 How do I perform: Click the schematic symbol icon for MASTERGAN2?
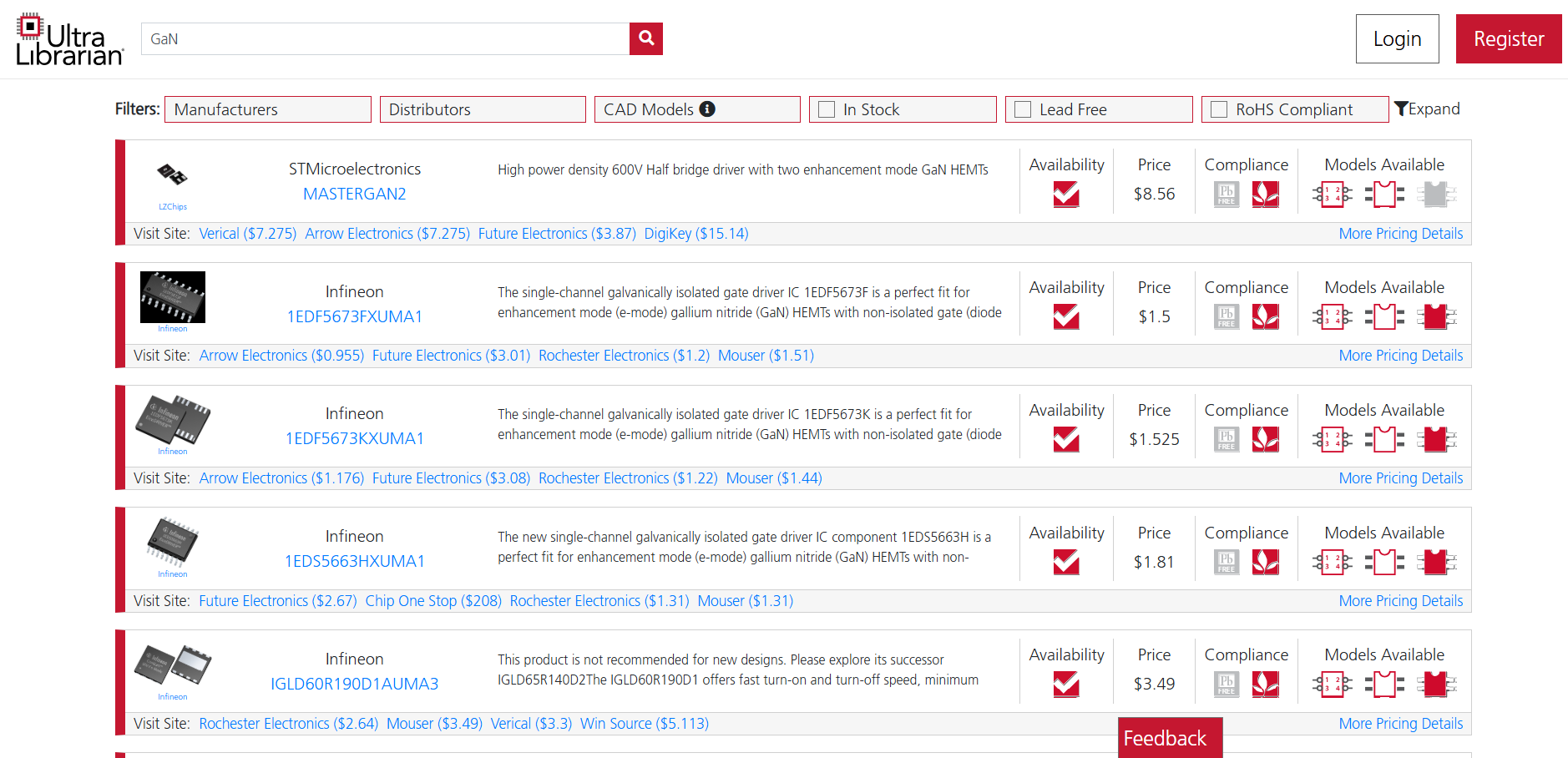(1332, 195)
